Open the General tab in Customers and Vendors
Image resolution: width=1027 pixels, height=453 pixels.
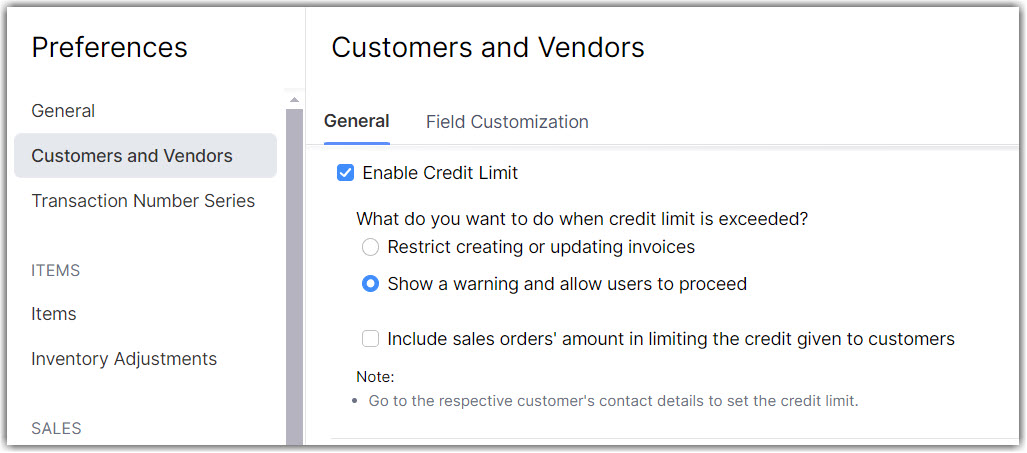(357, 121)
